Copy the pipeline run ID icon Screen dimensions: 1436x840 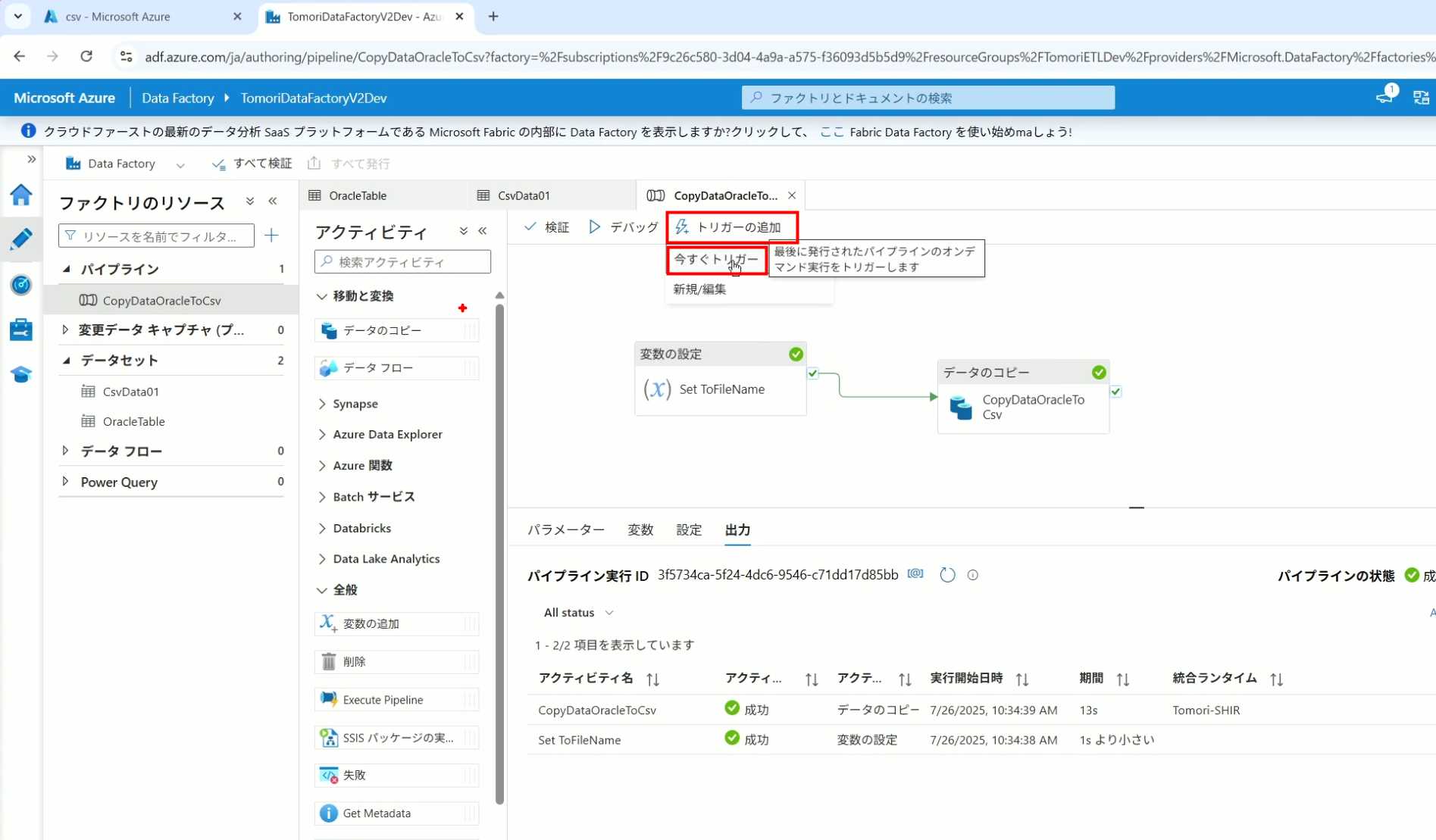click(x=915, y=574)
